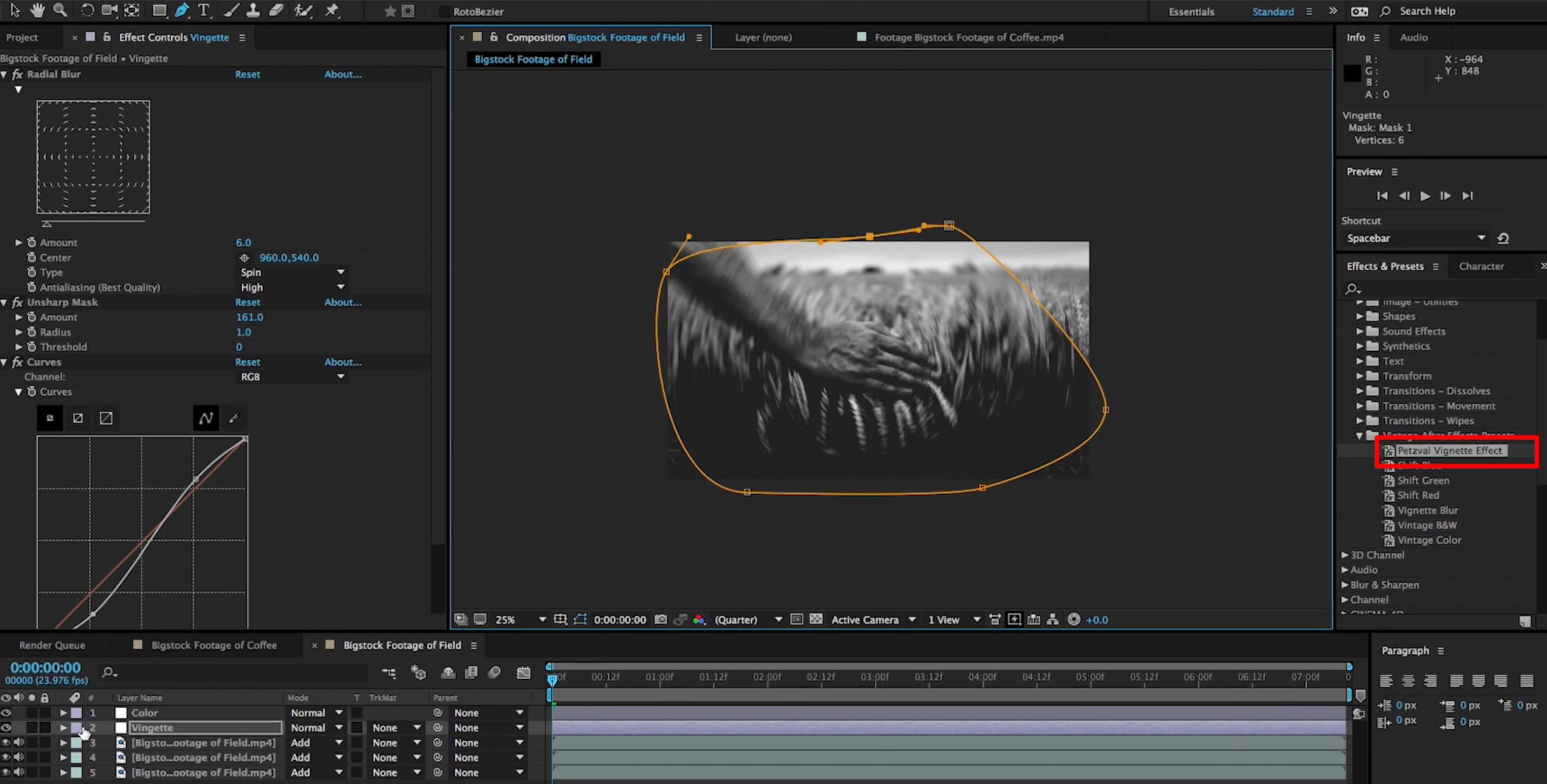1547x784 pixels.
Task: Click the color swatch in the Info panel
Action: click(1352, 73)
